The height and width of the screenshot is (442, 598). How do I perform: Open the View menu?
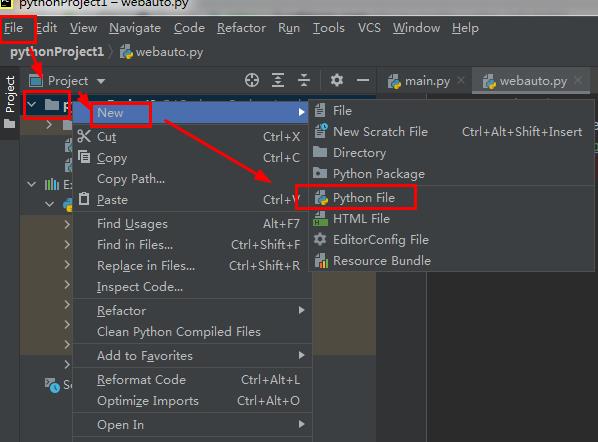tap(83, 28)
